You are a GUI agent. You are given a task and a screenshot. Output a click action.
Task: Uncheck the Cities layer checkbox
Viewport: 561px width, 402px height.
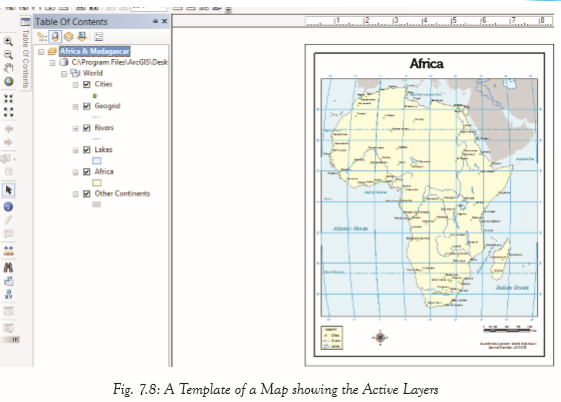[x=87, y=84]
